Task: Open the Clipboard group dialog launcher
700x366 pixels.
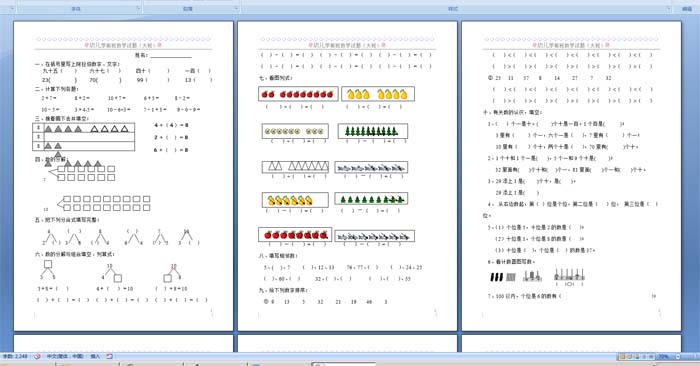Action: pyautogui.click(x=12, y=8)
